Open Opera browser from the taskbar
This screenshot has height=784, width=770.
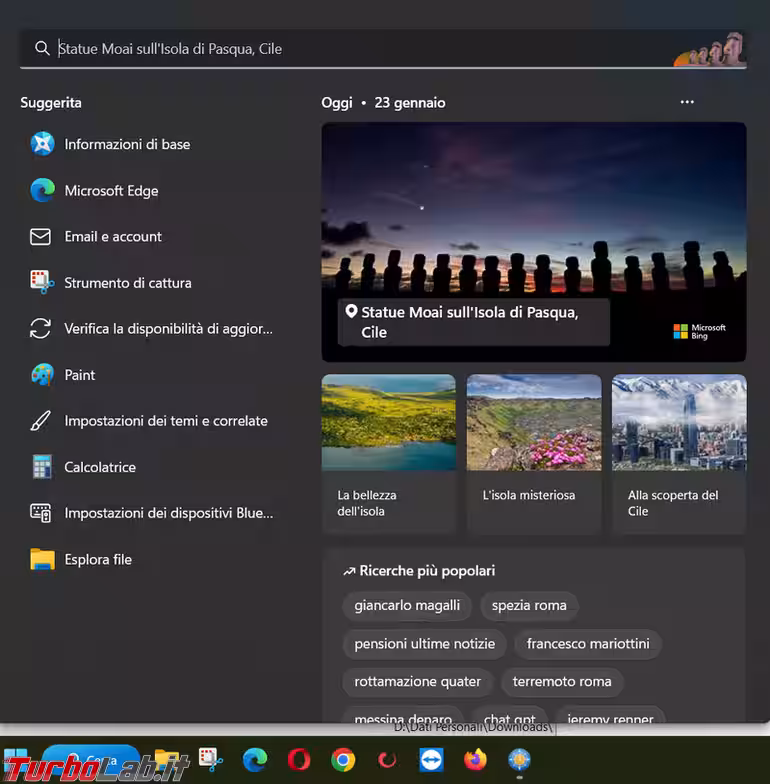click(299, 761)
